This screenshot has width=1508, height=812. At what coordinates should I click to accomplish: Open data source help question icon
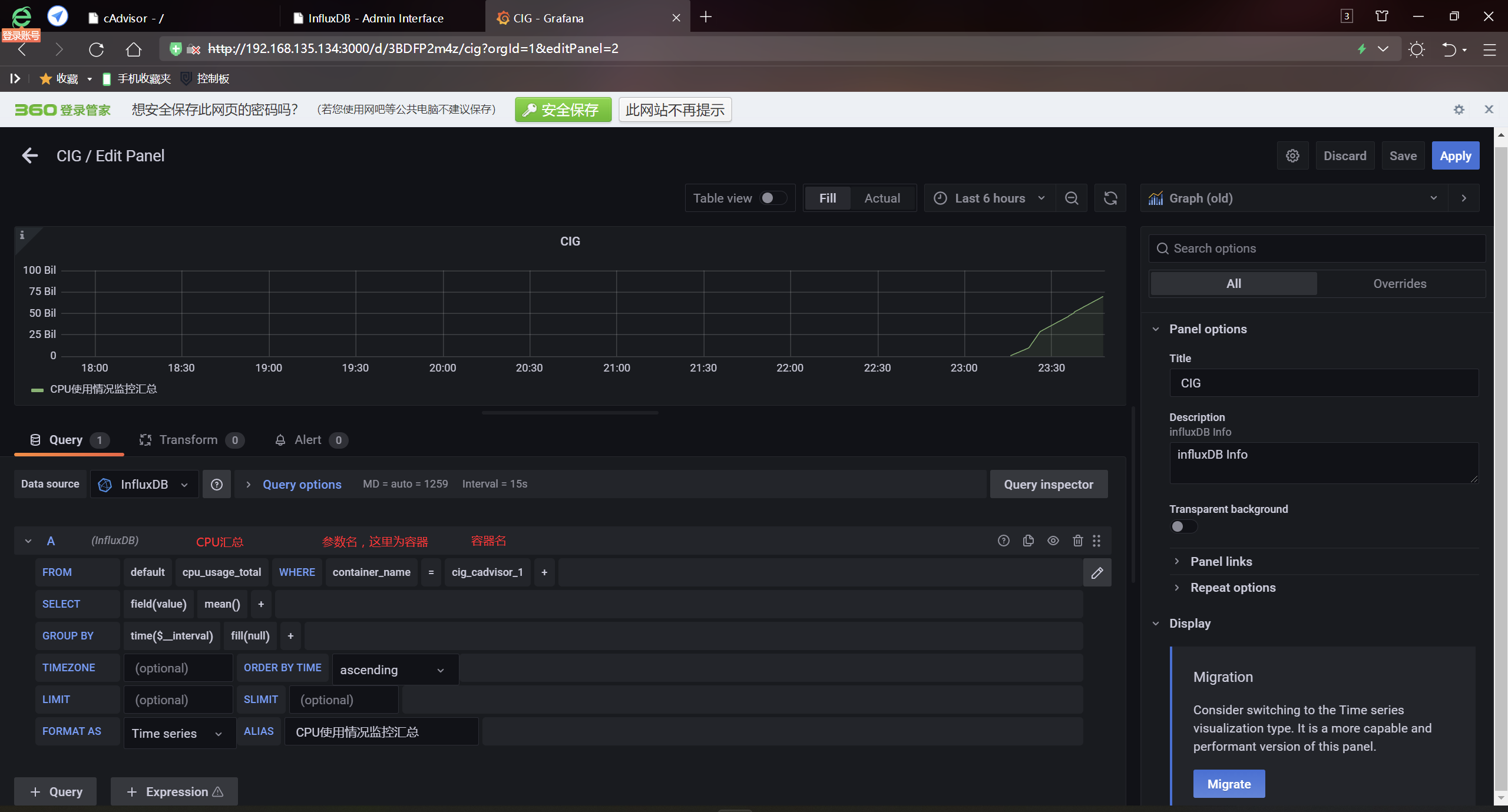point(217,485)
